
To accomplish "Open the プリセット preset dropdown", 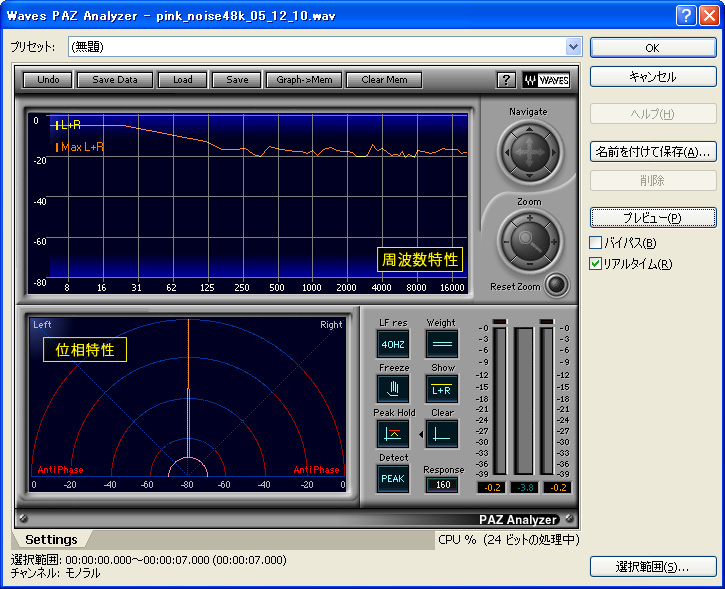I will point(573,46).
